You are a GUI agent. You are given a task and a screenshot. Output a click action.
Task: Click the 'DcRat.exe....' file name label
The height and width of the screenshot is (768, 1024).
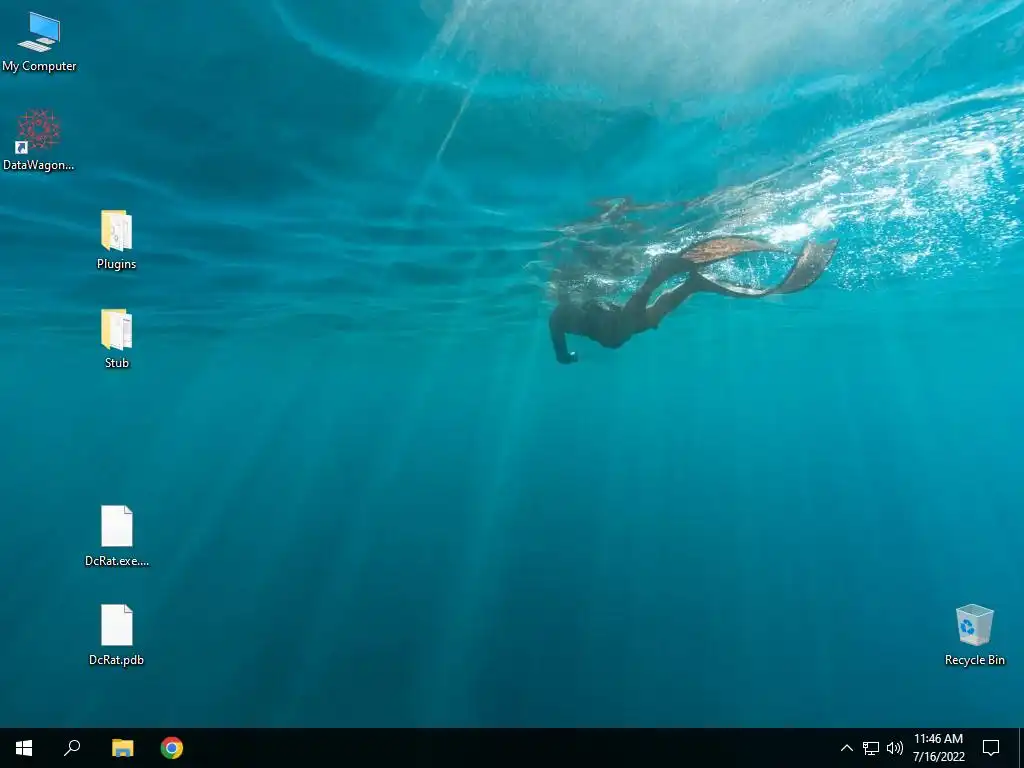(117, 561)
